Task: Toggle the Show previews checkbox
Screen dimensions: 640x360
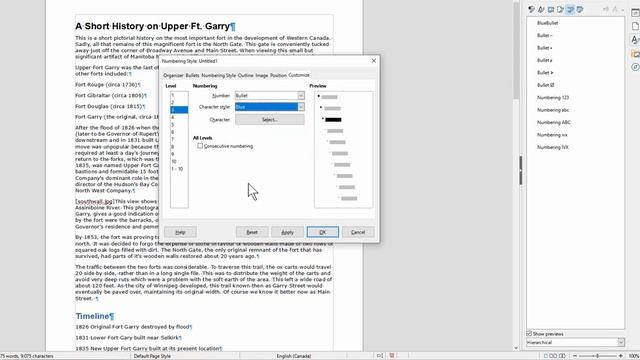Action: pos(529,334)
